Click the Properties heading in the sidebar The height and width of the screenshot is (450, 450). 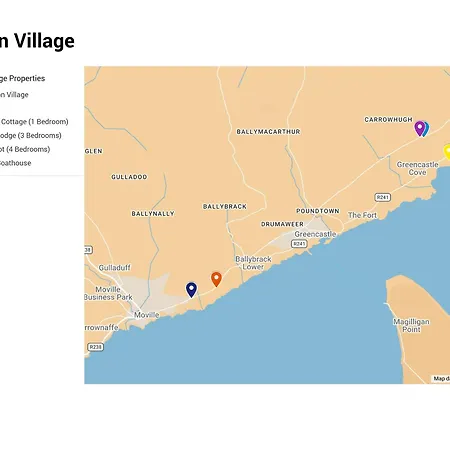point(22,78)
